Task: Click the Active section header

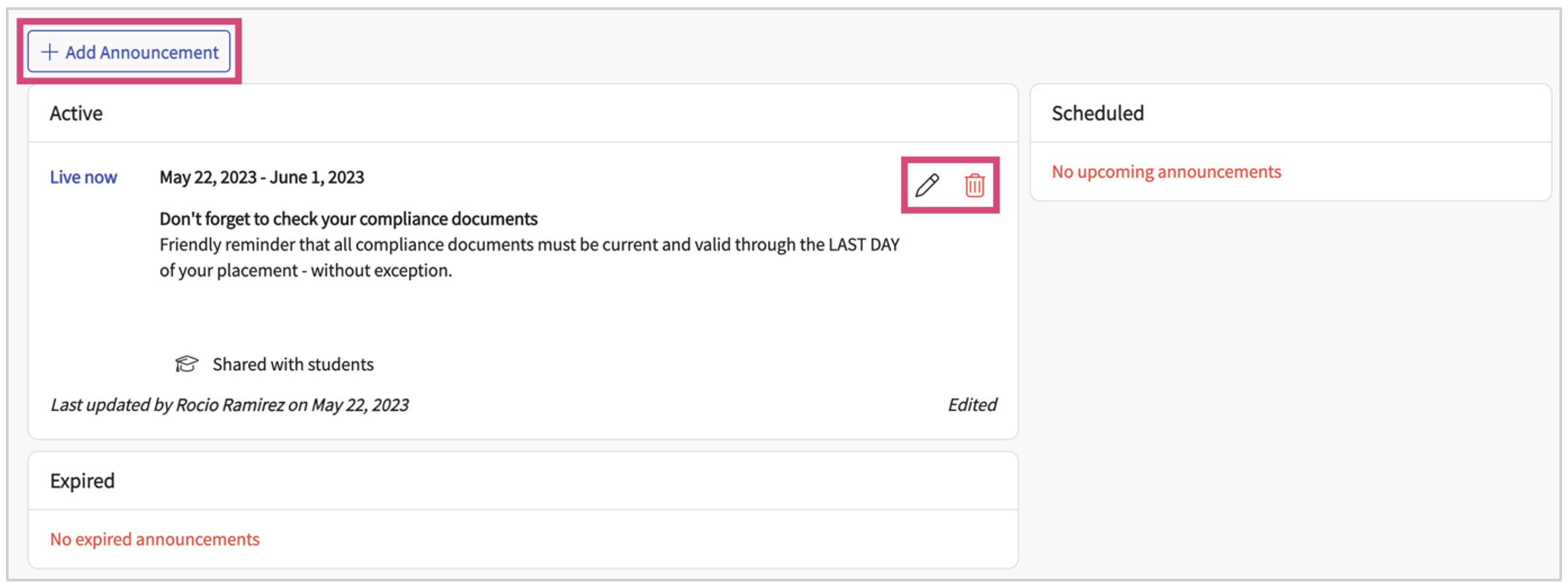Action: coord(76,114)
